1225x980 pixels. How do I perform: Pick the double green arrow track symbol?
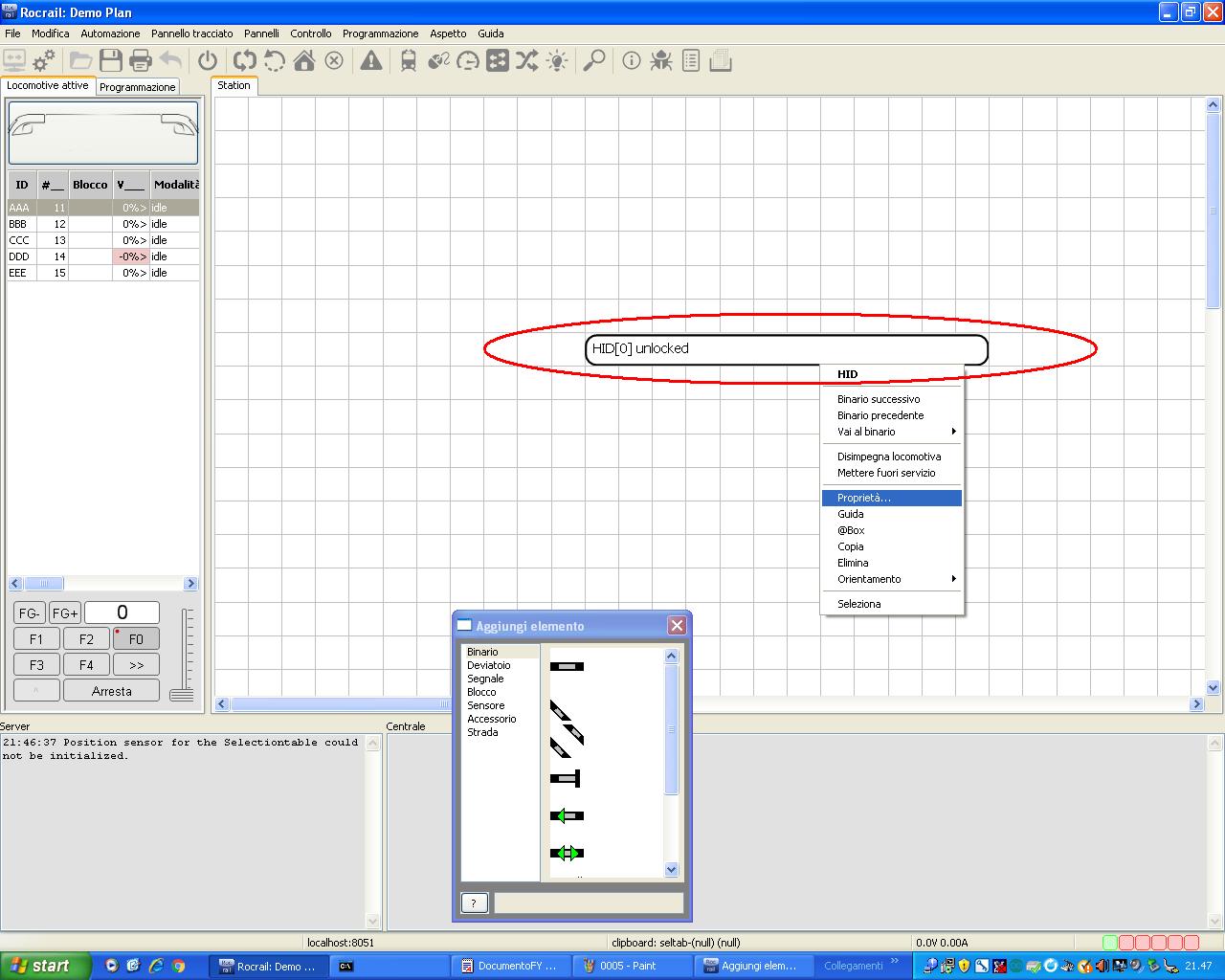[567, 853]
